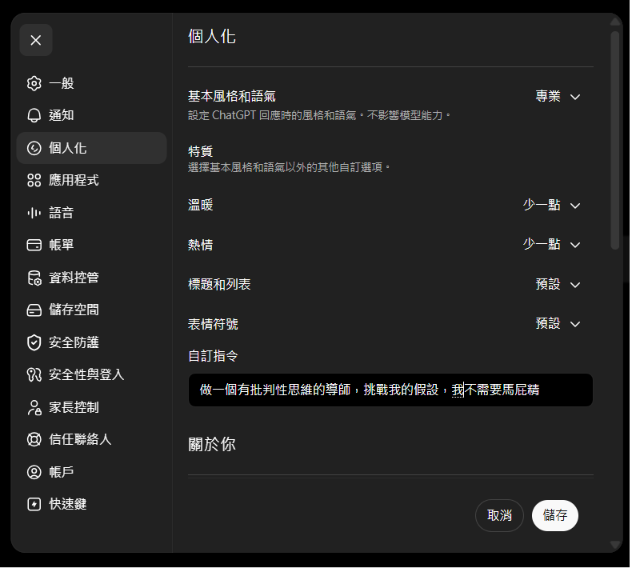Click the 個人化 sidebar icon
The width and height of the screenshot is (630, 568).
pos(34,148)
